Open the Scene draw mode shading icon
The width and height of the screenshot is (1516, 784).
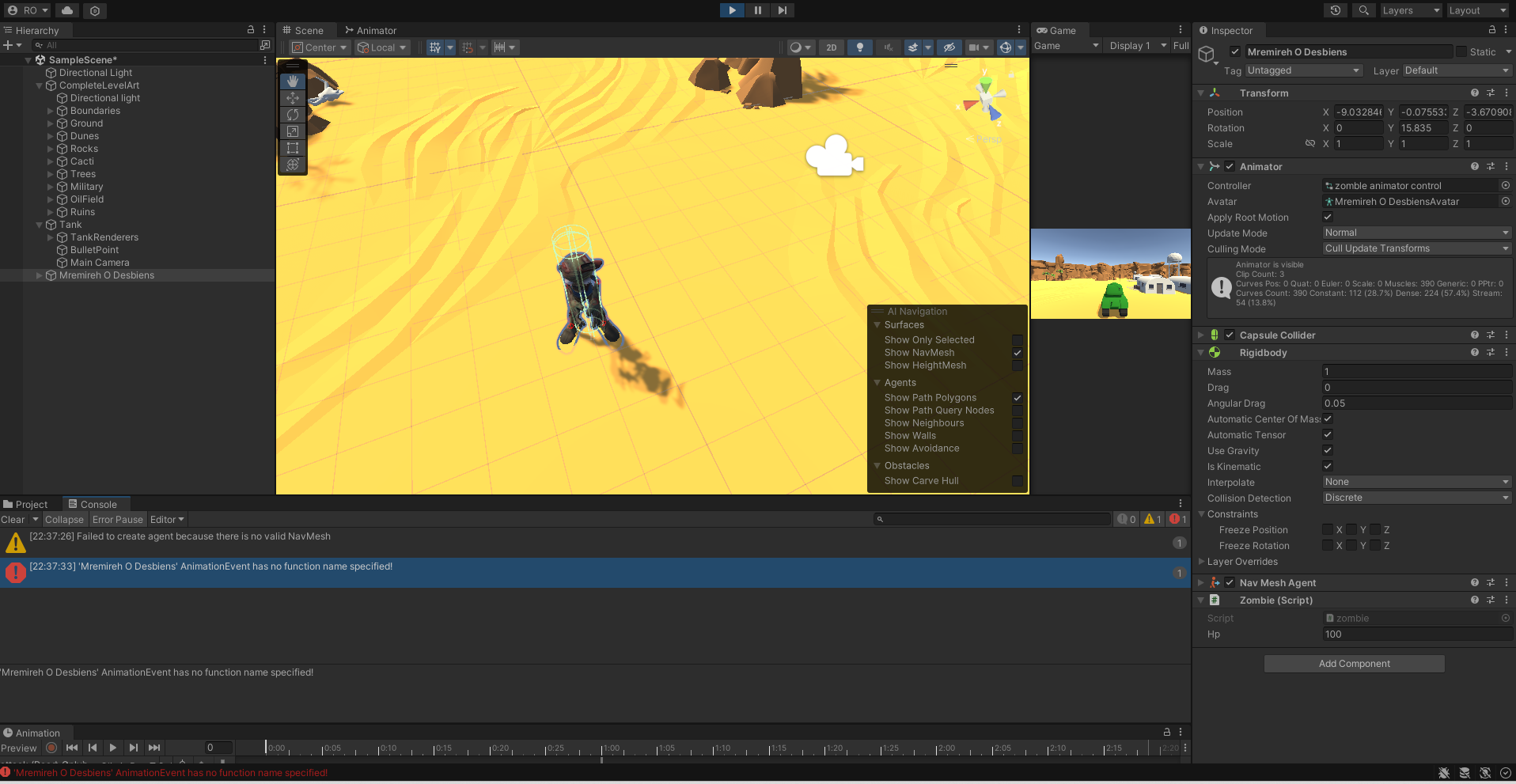tap(796, 47)
